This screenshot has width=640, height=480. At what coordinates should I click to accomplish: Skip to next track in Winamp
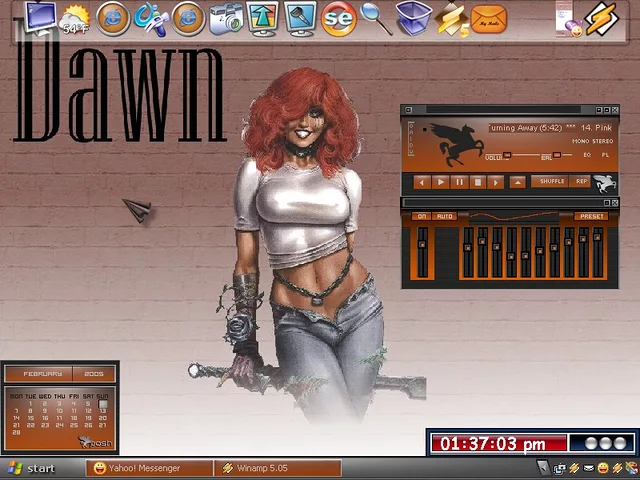(496, 182)
